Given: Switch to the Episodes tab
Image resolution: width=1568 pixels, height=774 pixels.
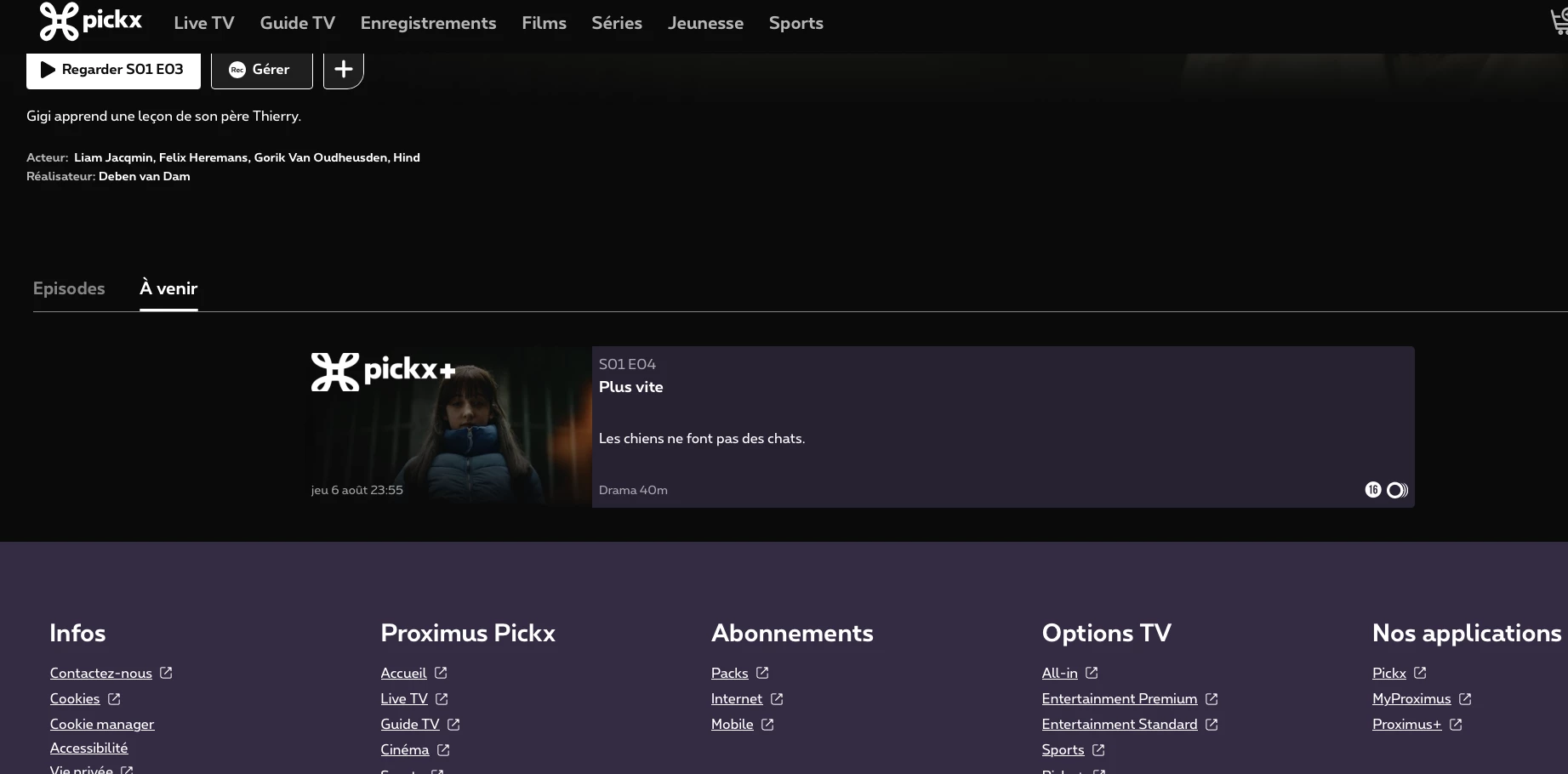Looking at the screenshot, I should click(x=69, y=288).
